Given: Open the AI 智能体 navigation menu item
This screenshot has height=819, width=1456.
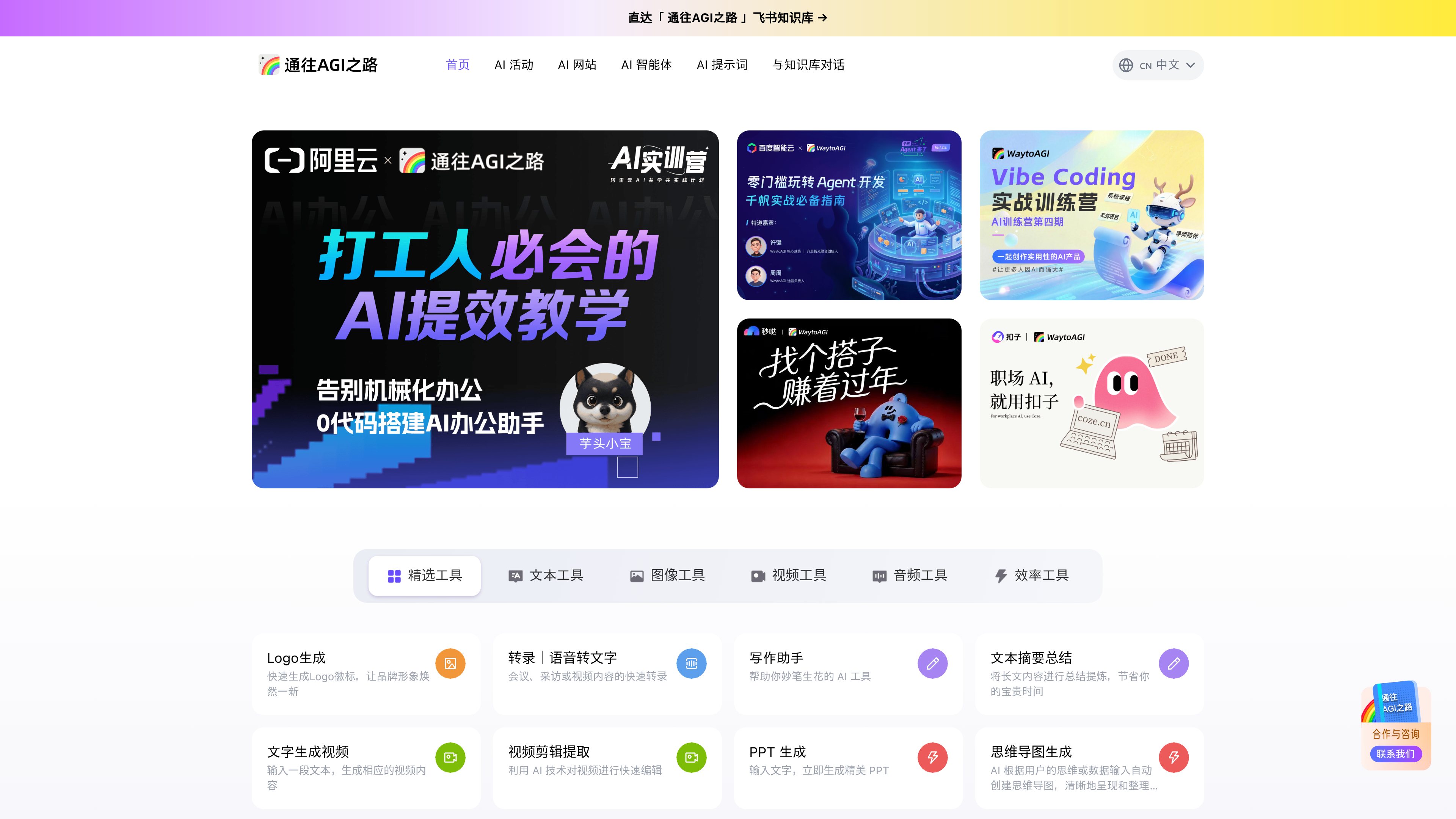Looking at the screenshot, I should click(646, 65).
